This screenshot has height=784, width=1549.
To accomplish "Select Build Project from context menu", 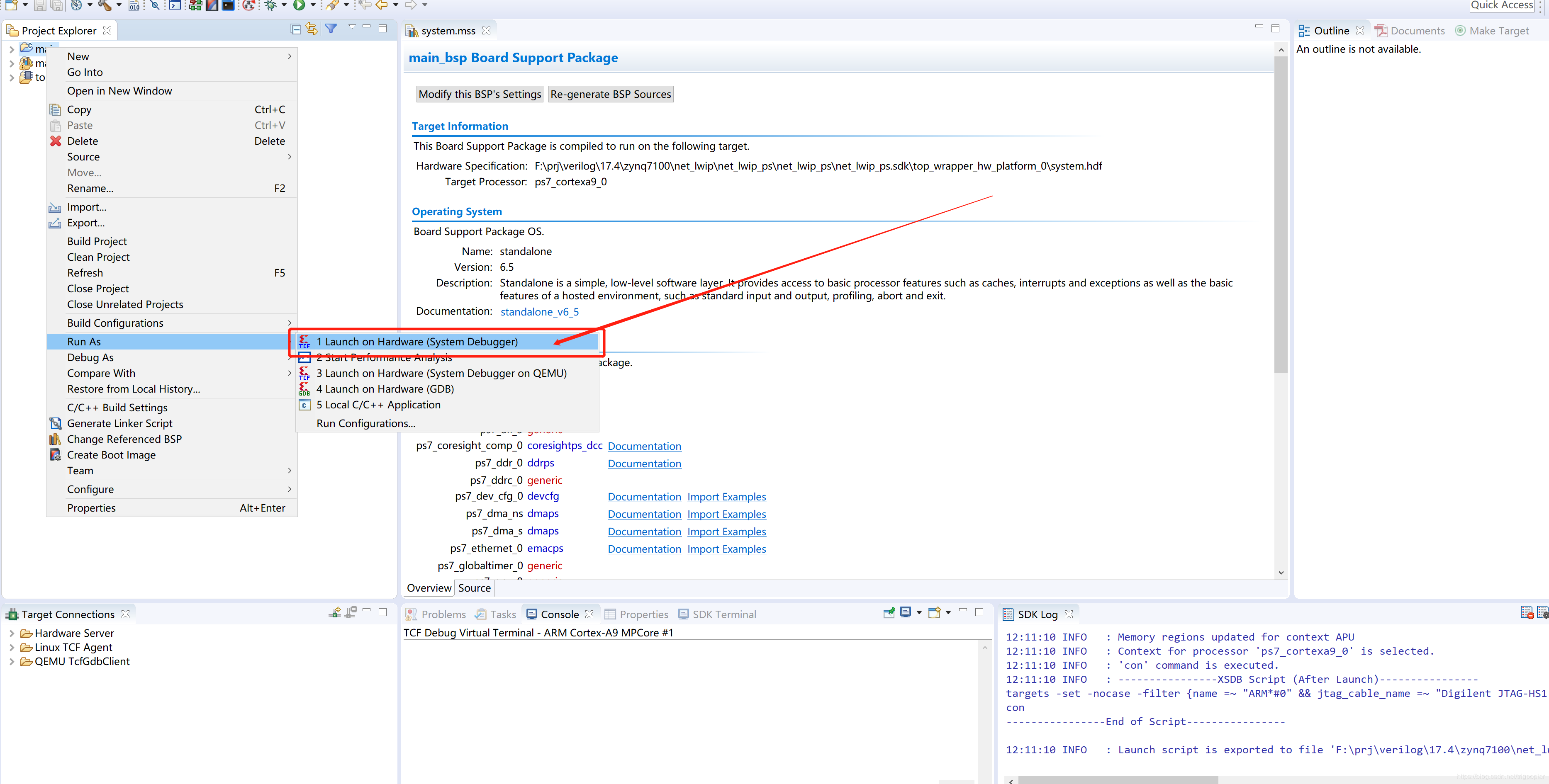I will coord(172,241).
